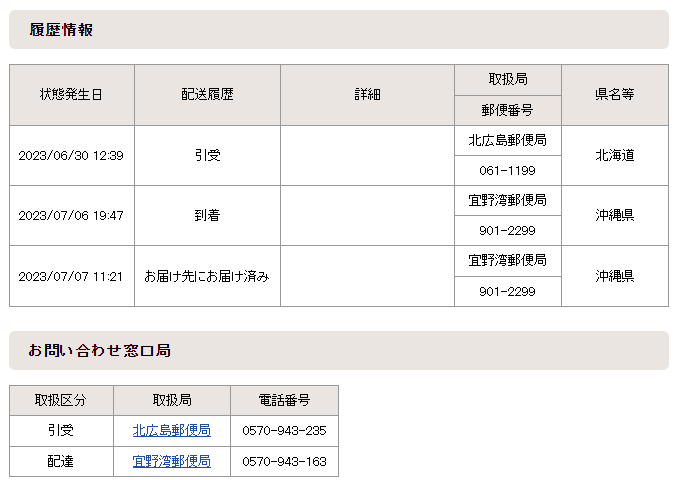The width and height of the screenshot is (674, 480).
Task: Select the 県名等 column header
Action: [614, 95]
